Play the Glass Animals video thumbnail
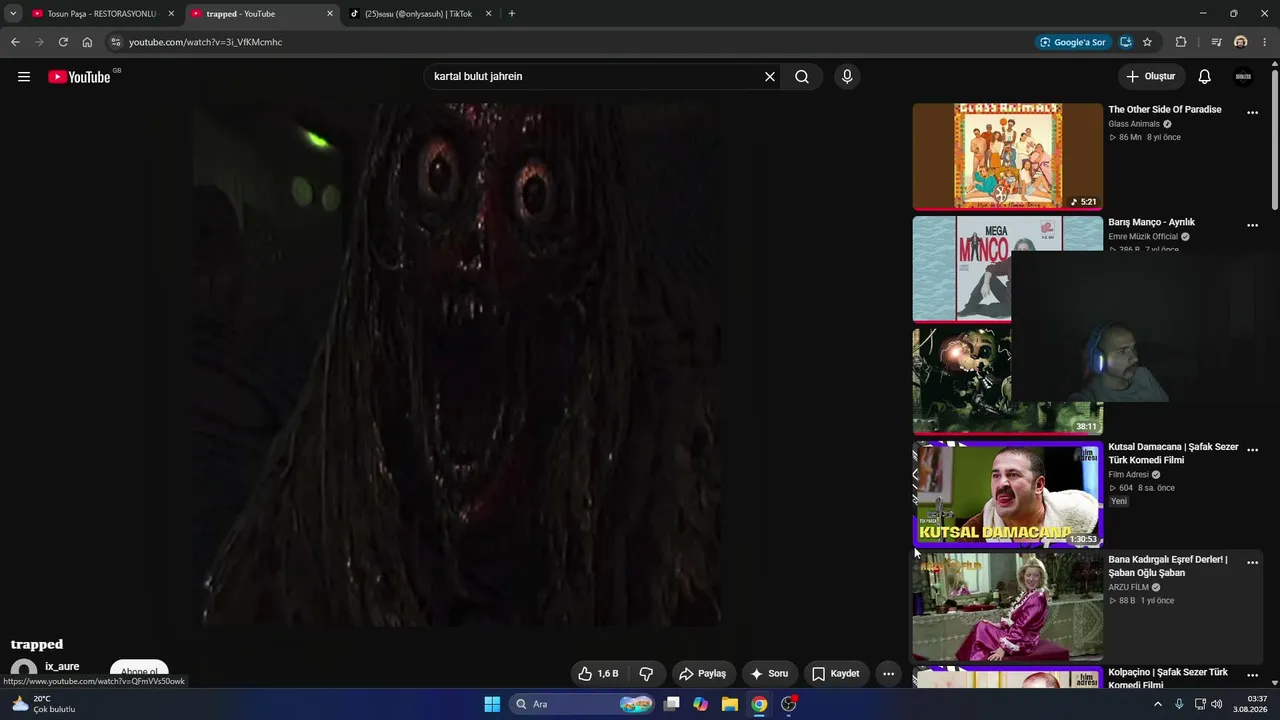Screen dimensions: 1280x720 1008,156
